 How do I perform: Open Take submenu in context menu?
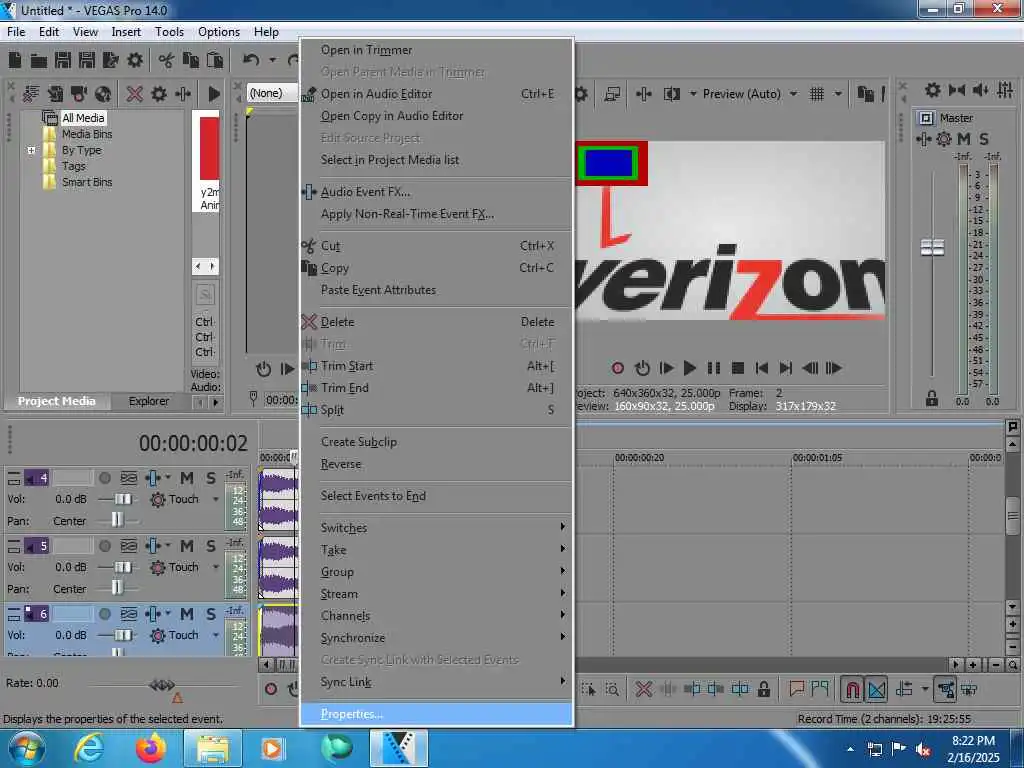tap(436, 550)
